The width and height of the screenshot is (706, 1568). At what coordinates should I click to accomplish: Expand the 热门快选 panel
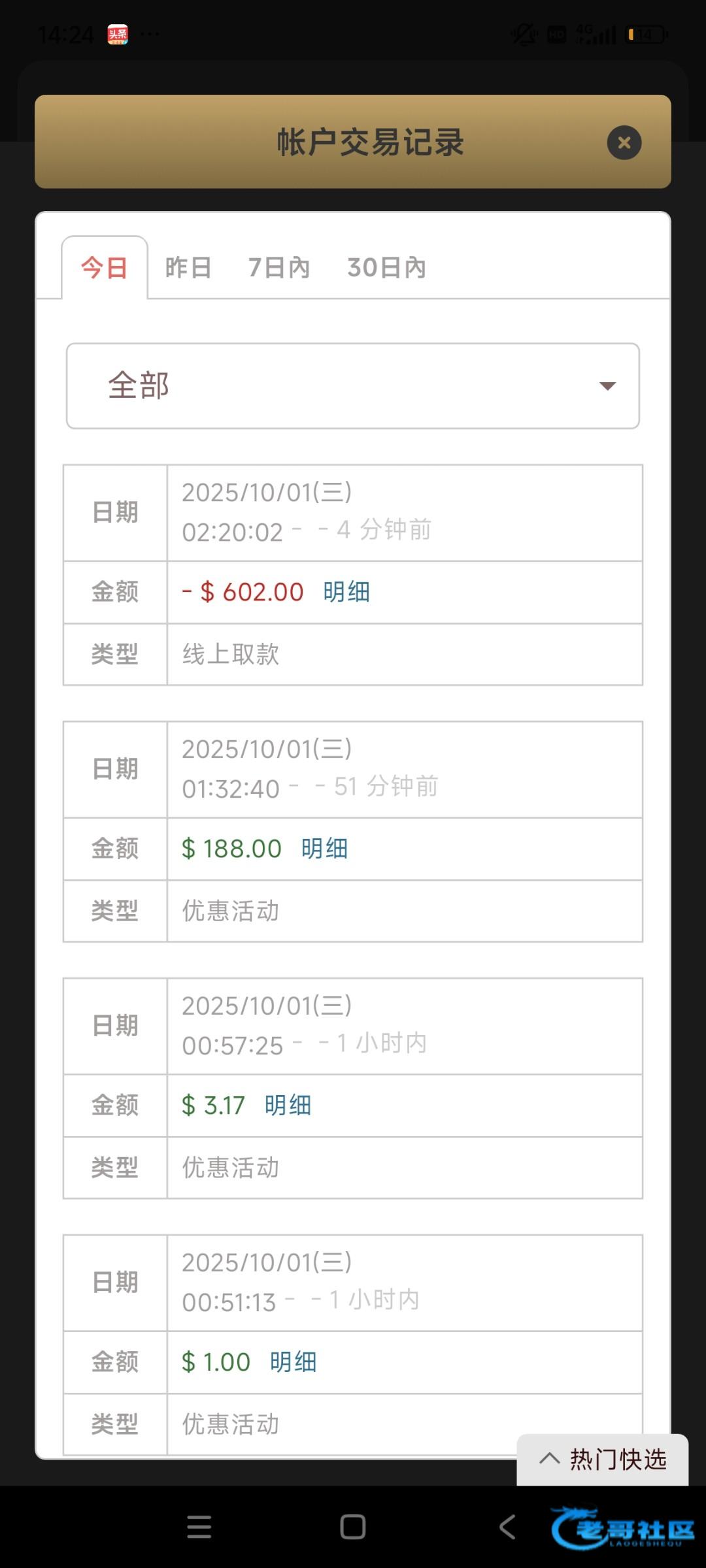pos(603,1459)
